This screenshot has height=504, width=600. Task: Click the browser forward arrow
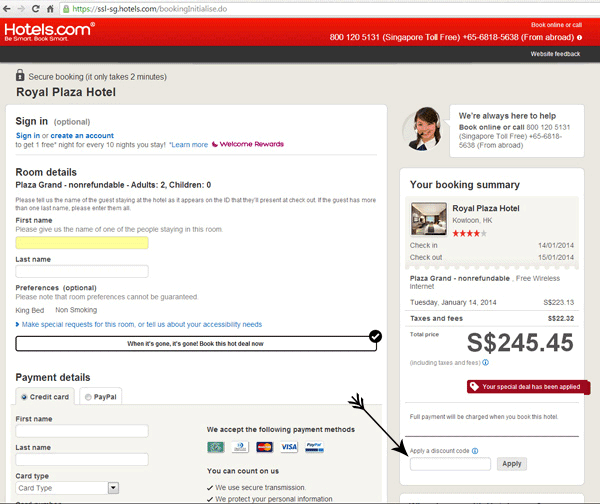click(21, 8)
